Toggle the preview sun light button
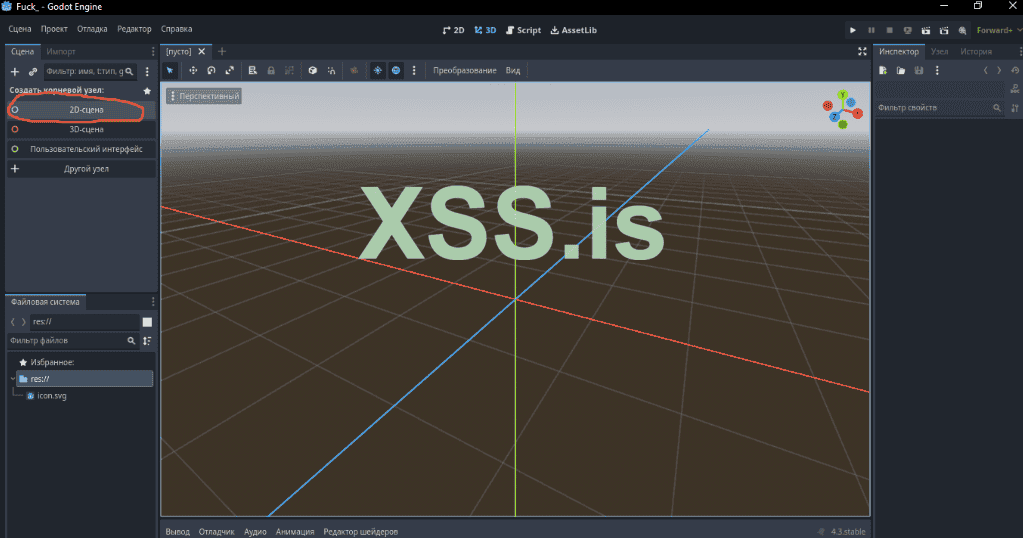 tap(377, 71)
